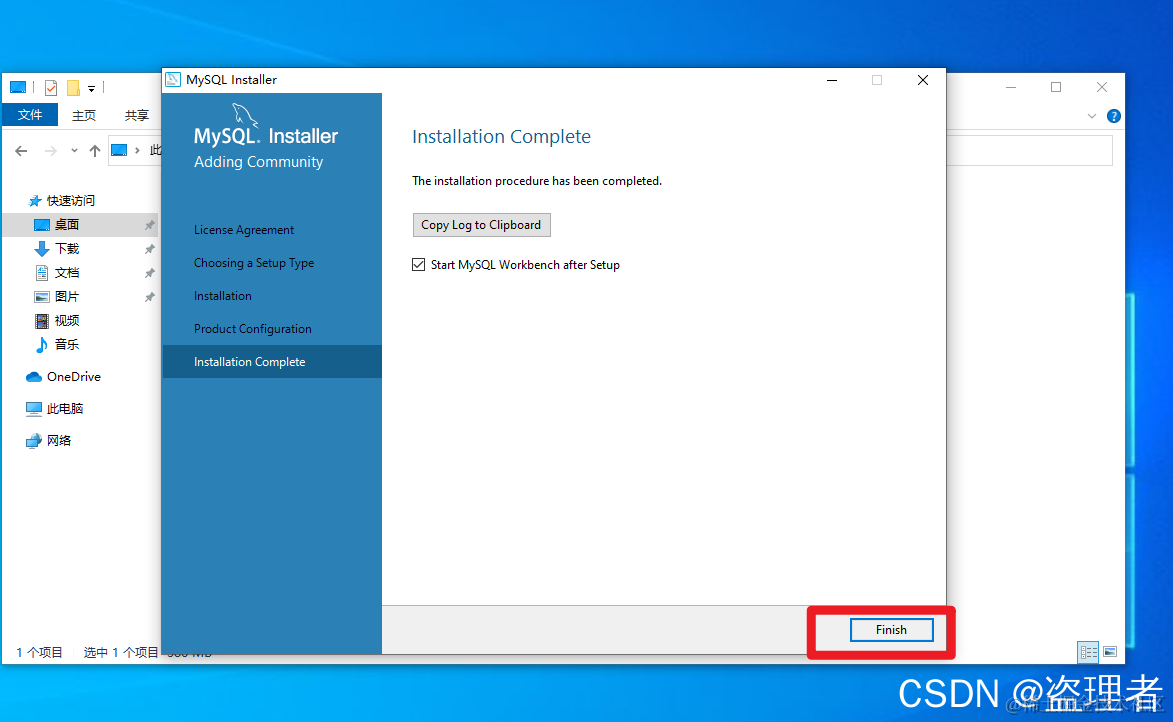Open 文档 folder in navigation pane
The width and height of the screenshot is (1173, 722).
tap(67, 272)
